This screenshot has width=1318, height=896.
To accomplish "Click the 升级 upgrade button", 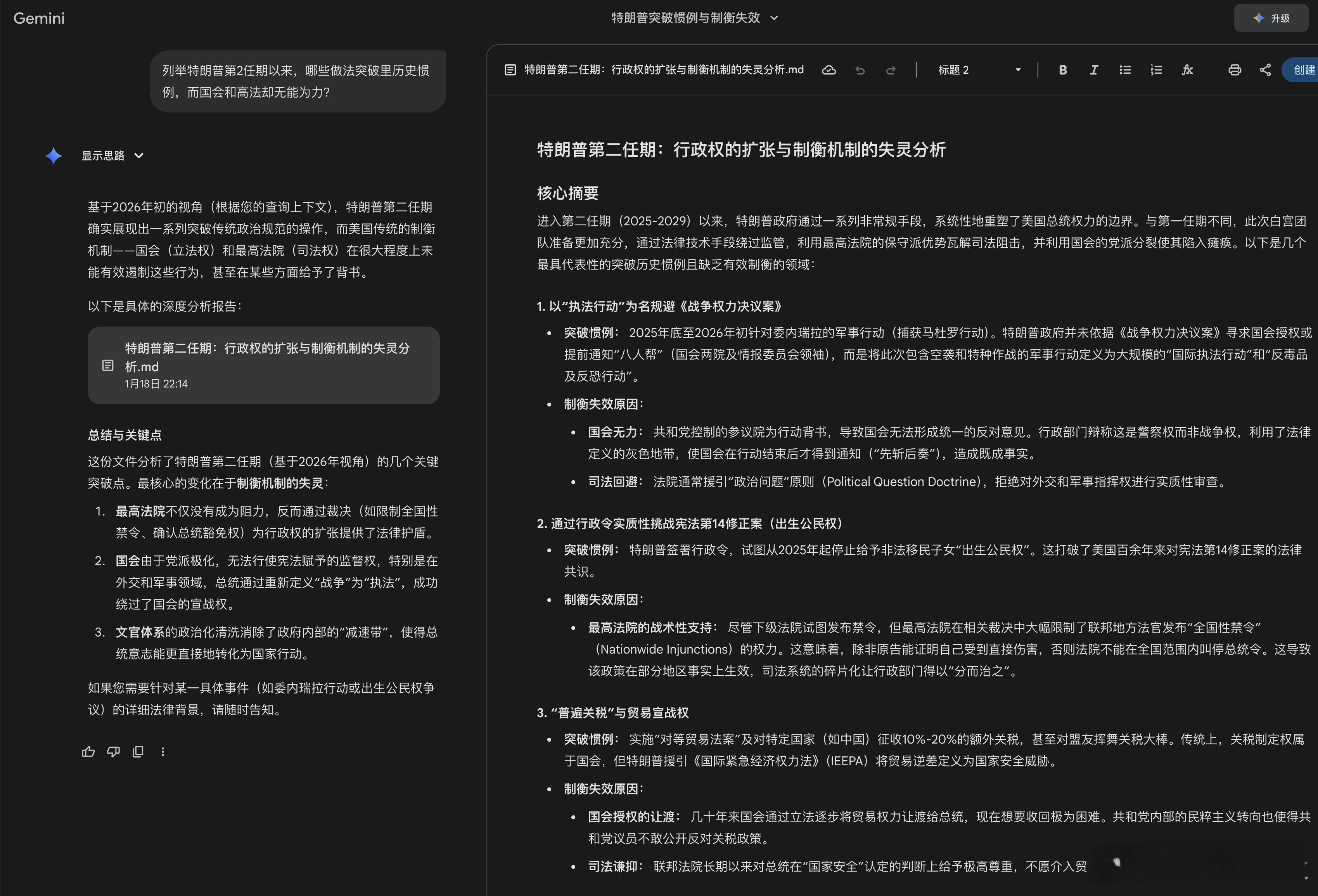I will [1271, 18].
